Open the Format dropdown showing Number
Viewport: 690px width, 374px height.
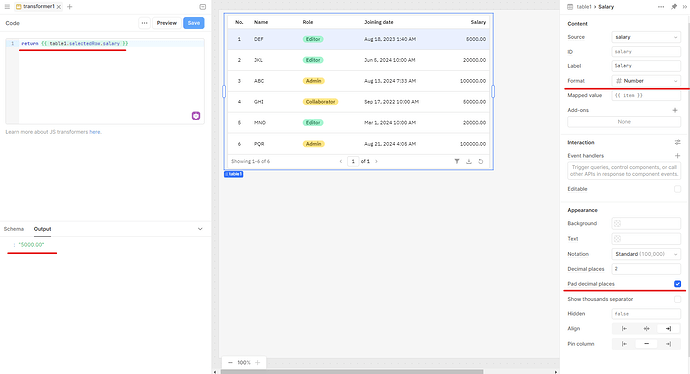646,81
